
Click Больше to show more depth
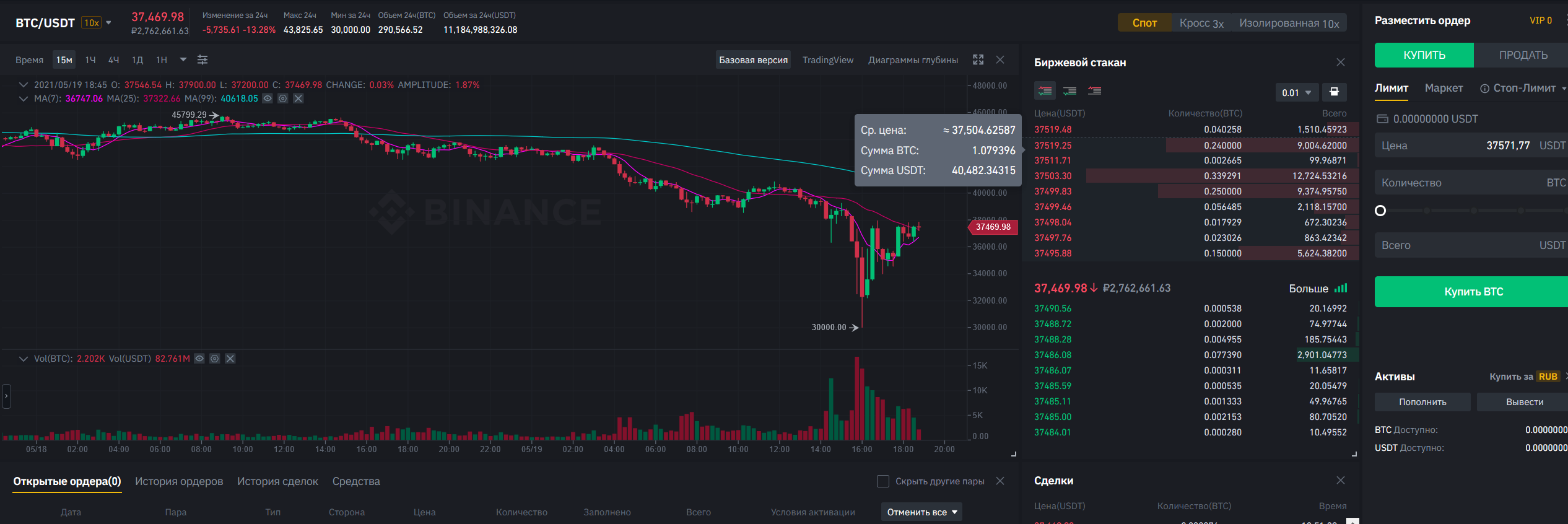(1309, 288)
